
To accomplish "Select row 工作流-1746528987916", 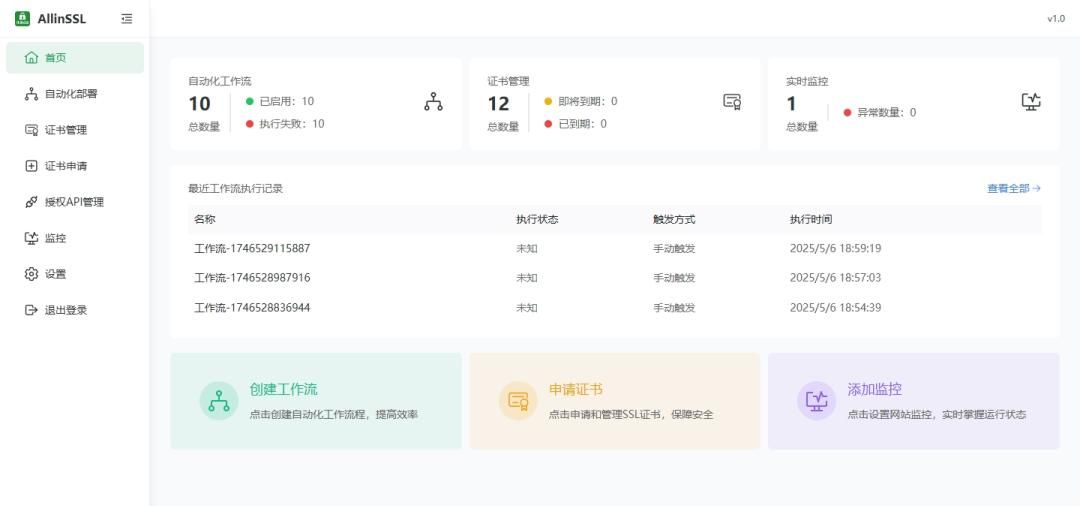I will tap(614, 277).
